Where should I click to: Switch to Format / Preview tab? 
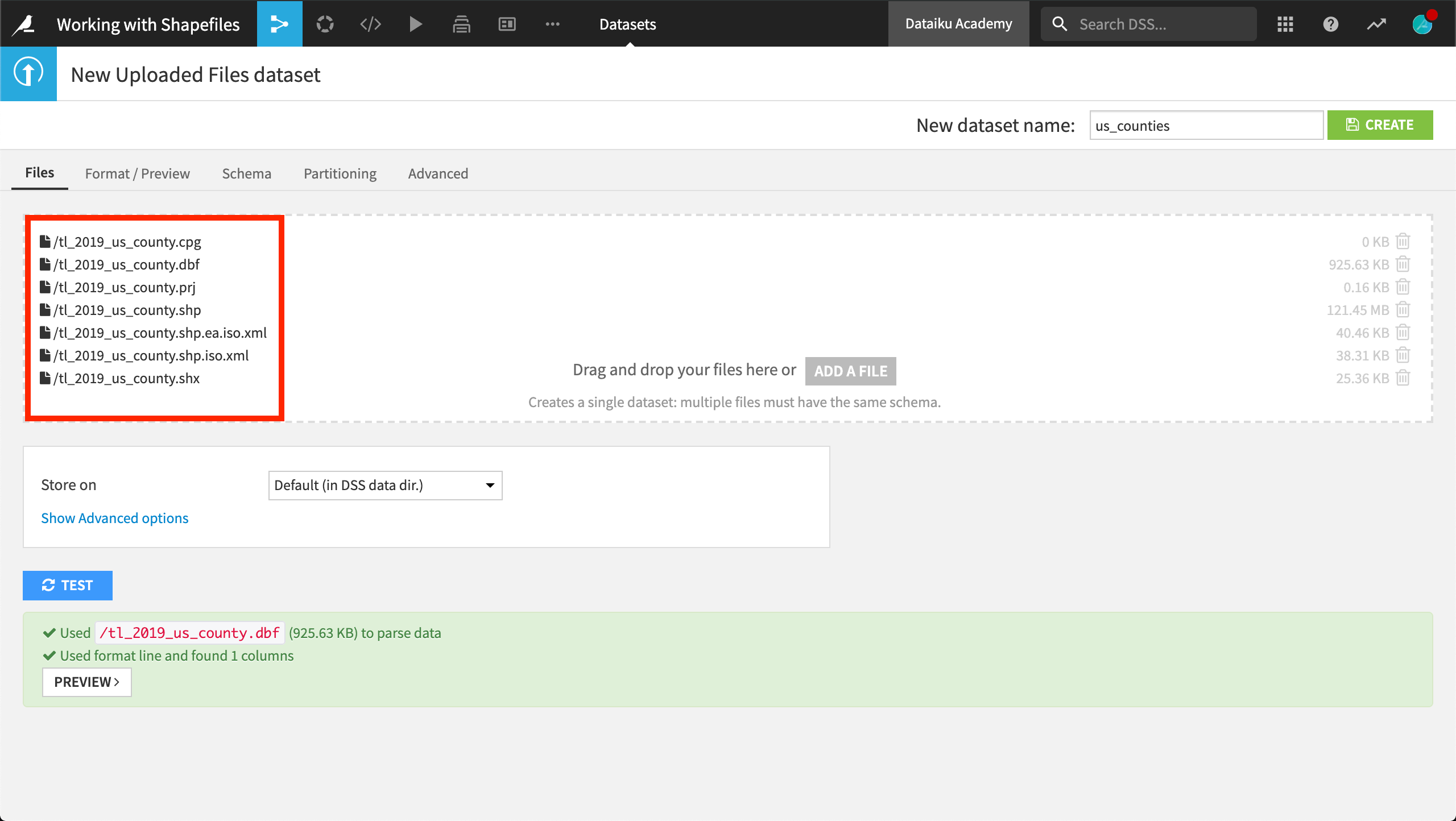tap(137, 173)
